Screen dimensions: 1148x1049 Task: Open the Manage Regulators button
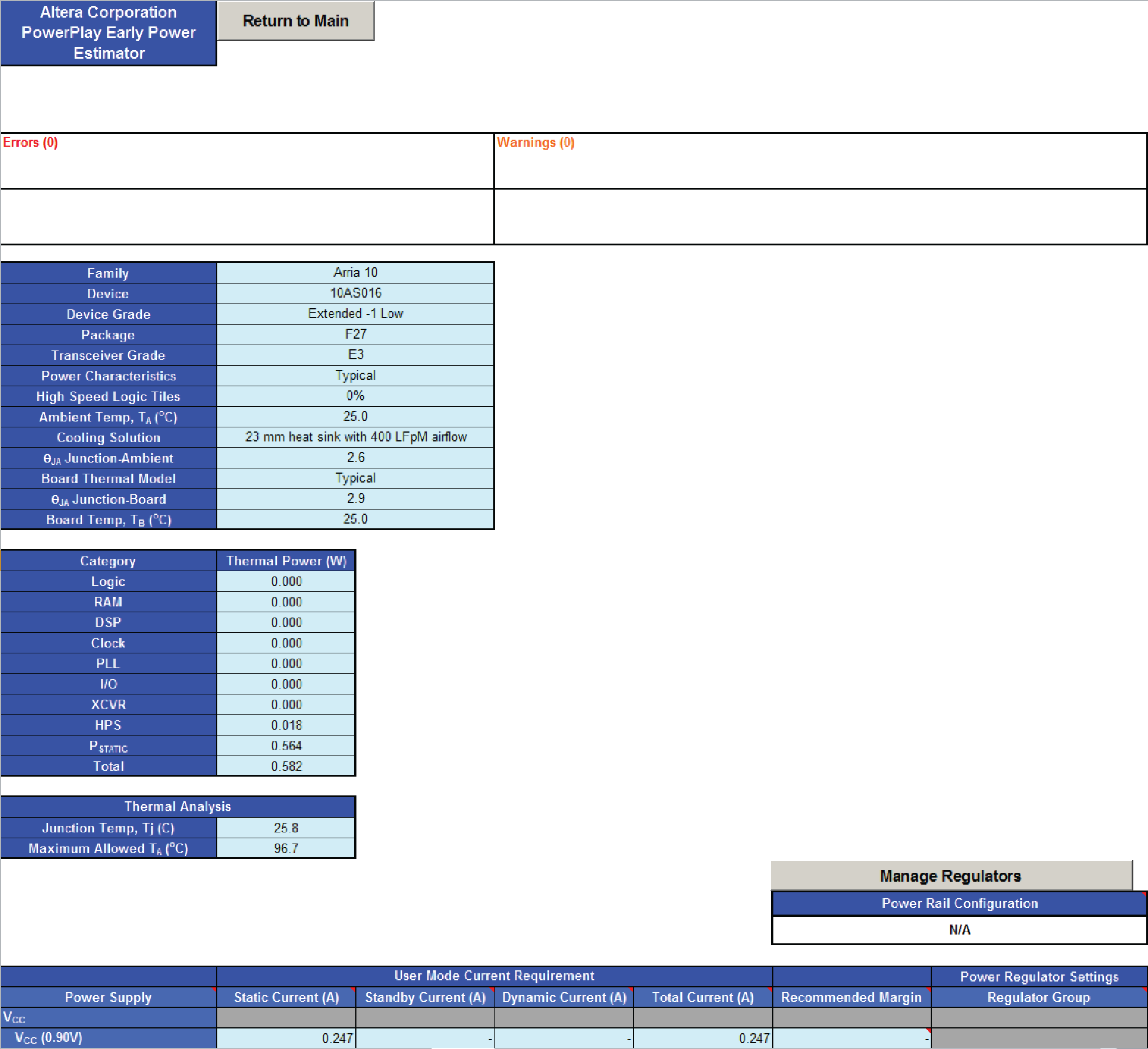coord(950,876)
